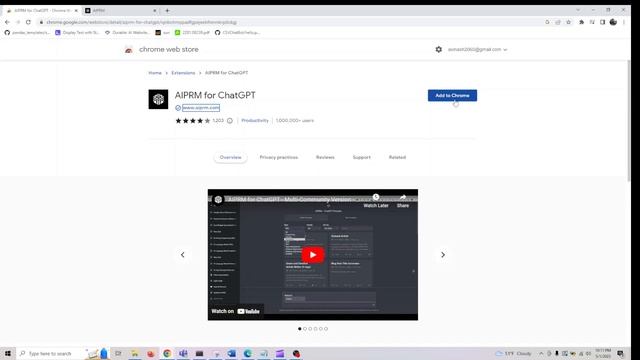Switch to the Reviews tab
This screenshot has height=360, width=640.
point(325,157)
